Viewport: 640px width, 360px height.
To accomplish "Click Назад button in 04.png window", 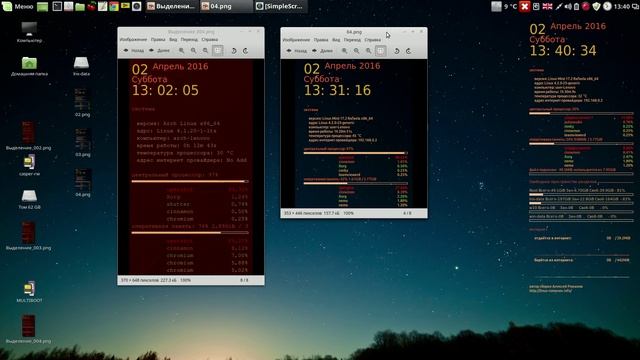I will pos(296,51).
